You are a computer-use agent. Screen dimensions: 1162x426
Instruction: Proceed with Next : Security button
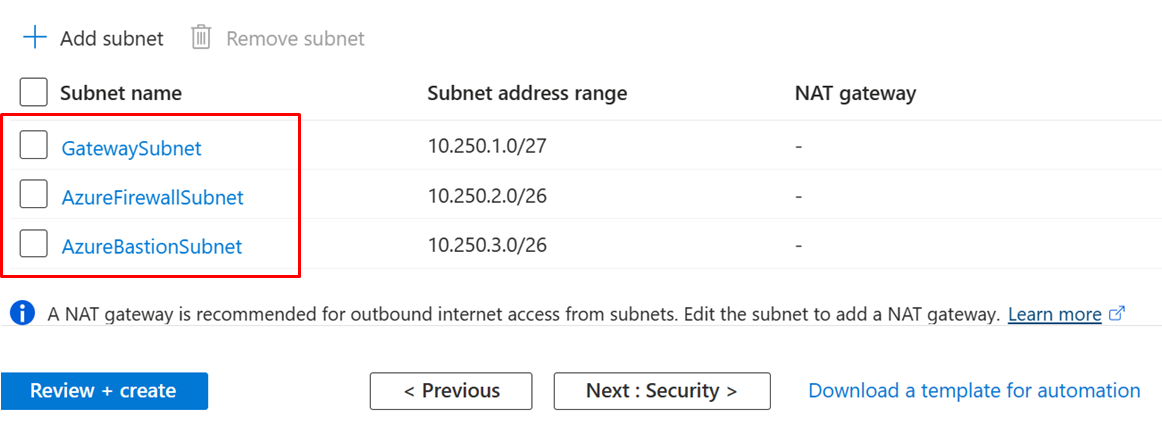pyautogui.click(x=661, y=391)
